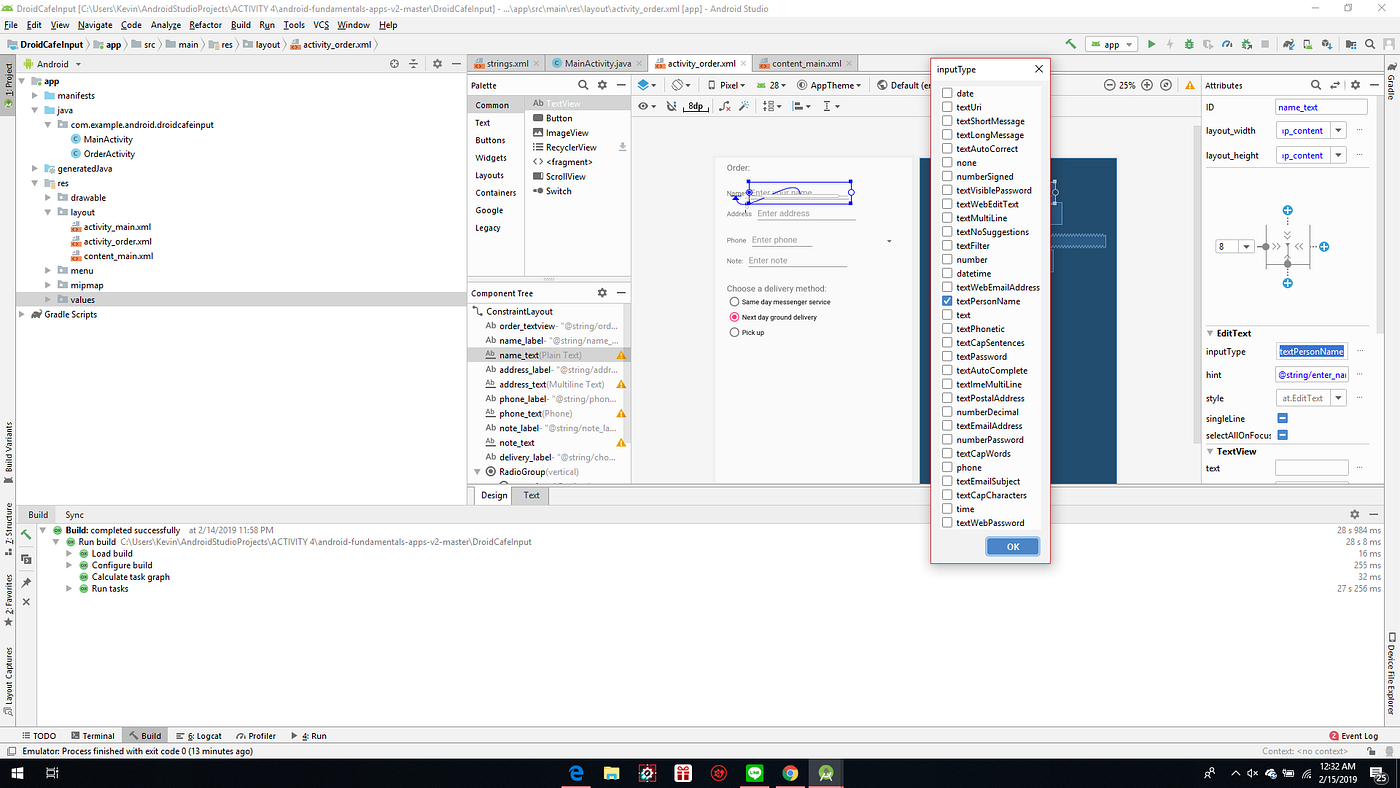Open the Logcat tool window icon
Screen dimensions: 1400x788
tap(198, 735)
